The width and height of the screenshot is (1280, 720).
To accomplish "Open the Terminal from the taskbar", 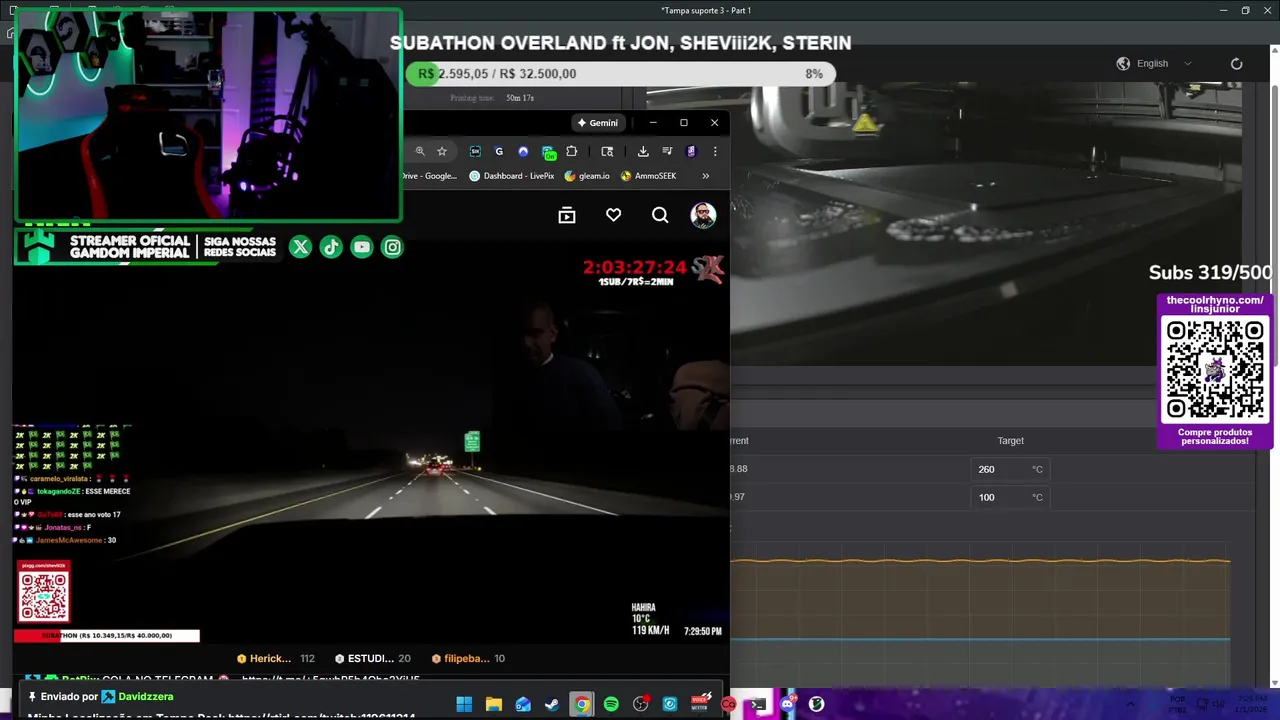I will 759,704.
